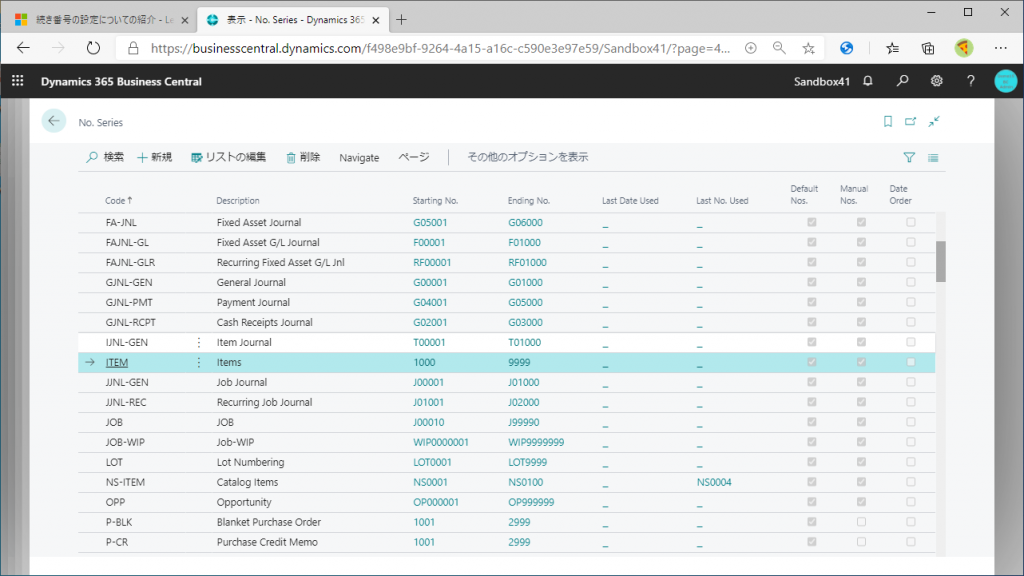
Task: Add this page to favorites star
Action: point(808,48)
